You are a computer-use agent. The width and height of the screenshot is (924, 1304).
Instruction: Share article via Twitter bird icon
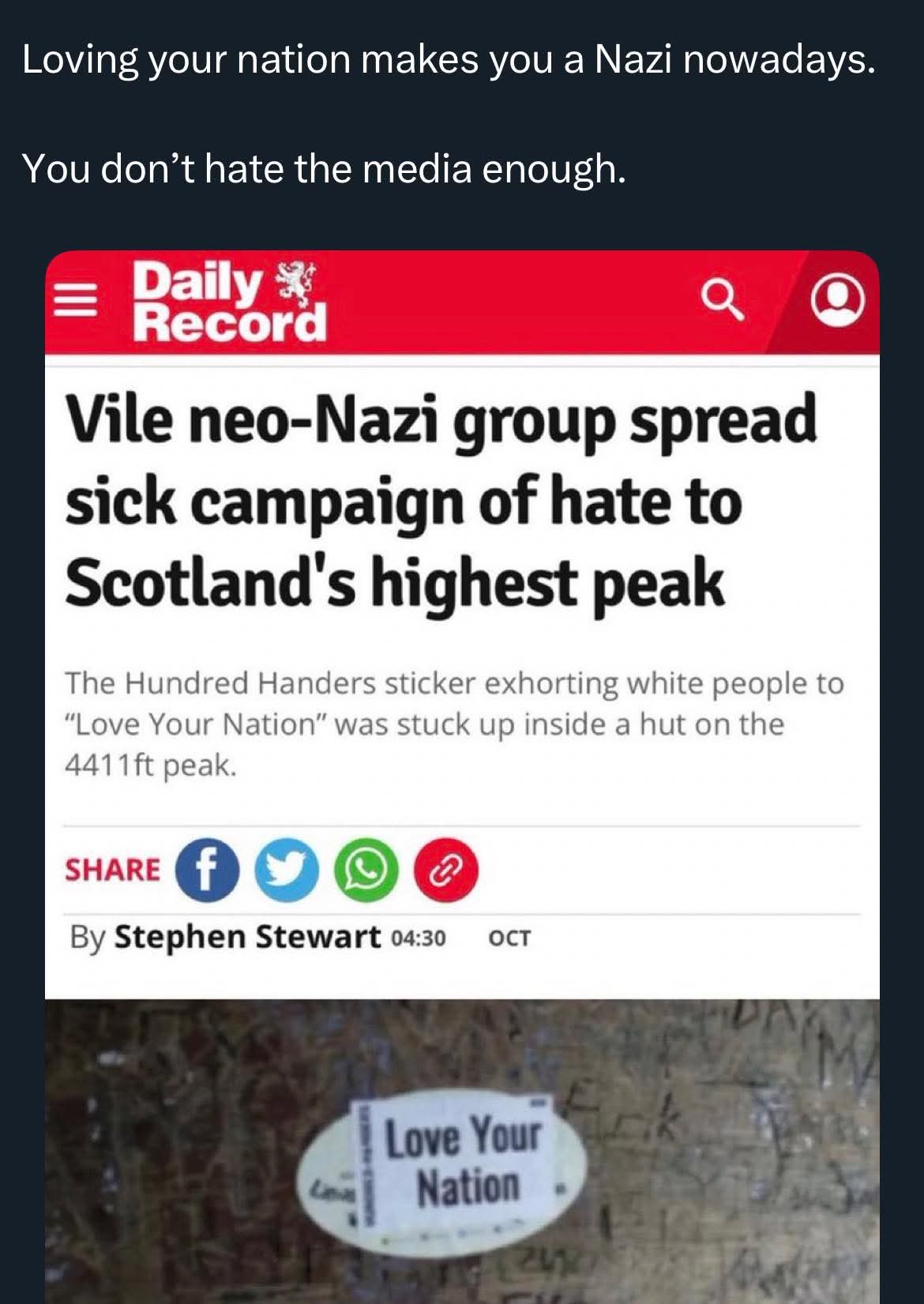click(286, 870)
